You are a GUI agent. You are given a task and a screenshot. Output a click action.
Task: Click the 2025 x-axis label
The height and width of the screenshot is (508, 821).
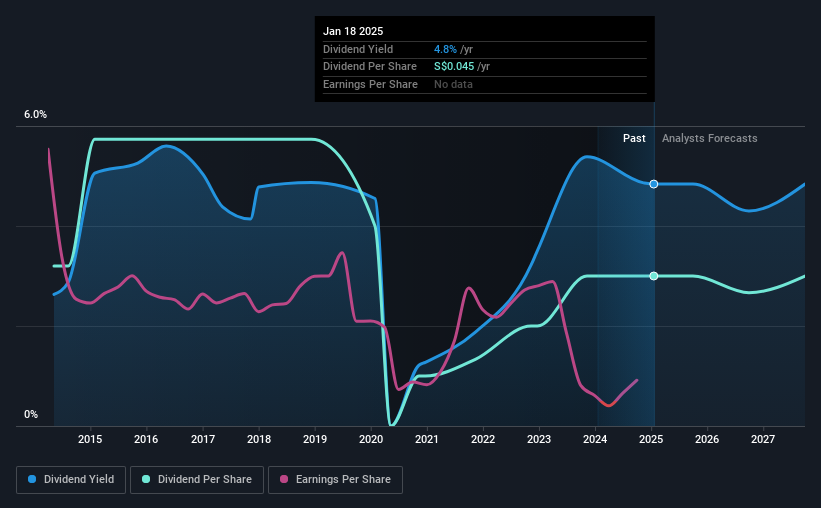click(x=651, y=439)
